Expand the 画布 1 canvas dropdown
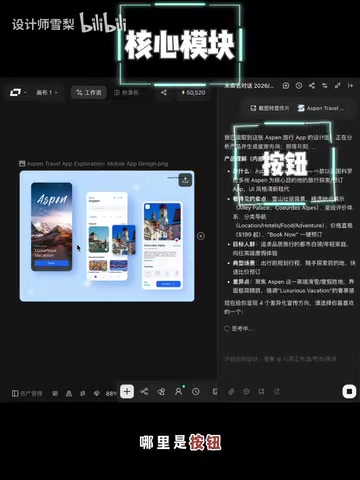This screenshot has height=480, width=360. [47, 92]
